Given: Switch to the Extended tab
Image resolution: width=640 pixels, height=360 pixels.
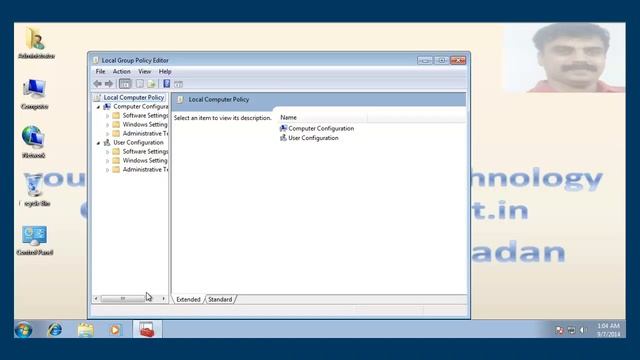Looking at the screenshot, I should (188, 299).
